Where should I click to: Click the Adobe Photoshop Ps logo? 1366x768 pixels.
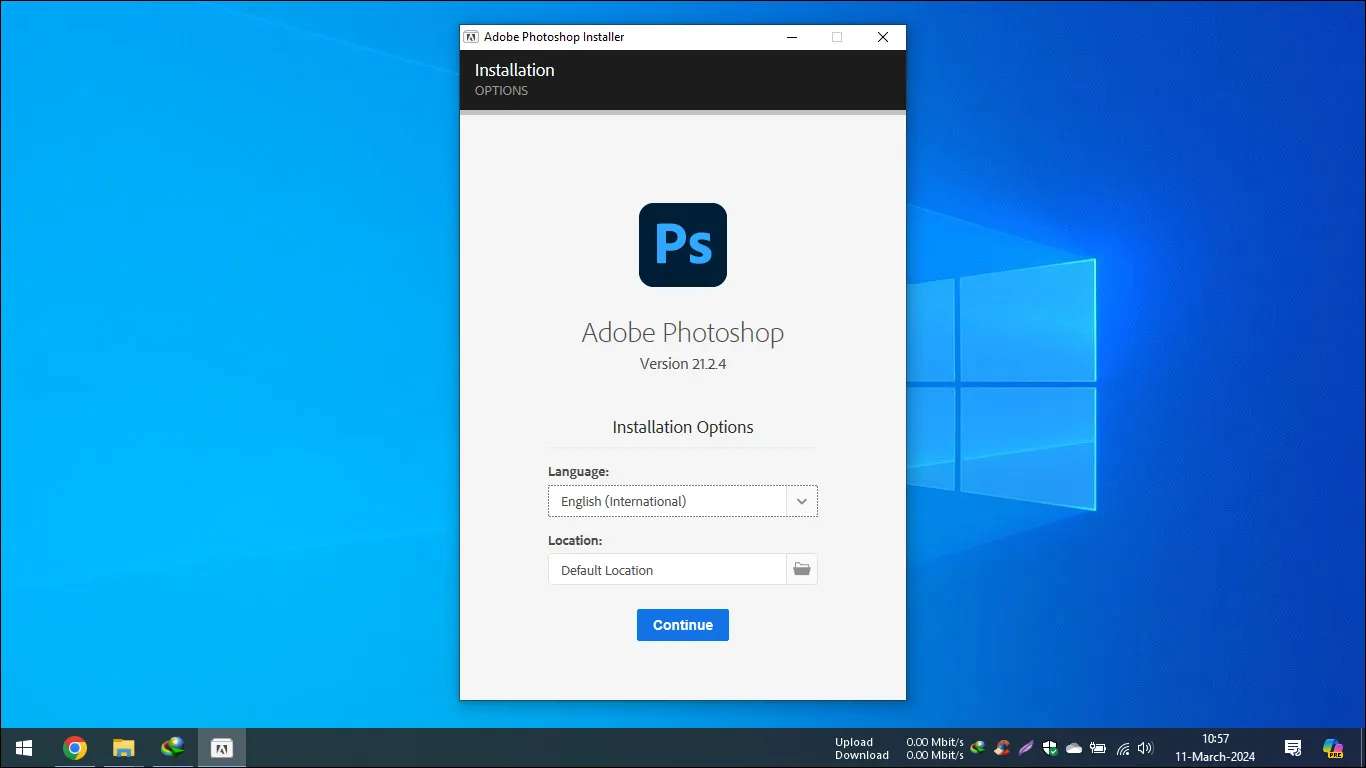coord(683,245)
